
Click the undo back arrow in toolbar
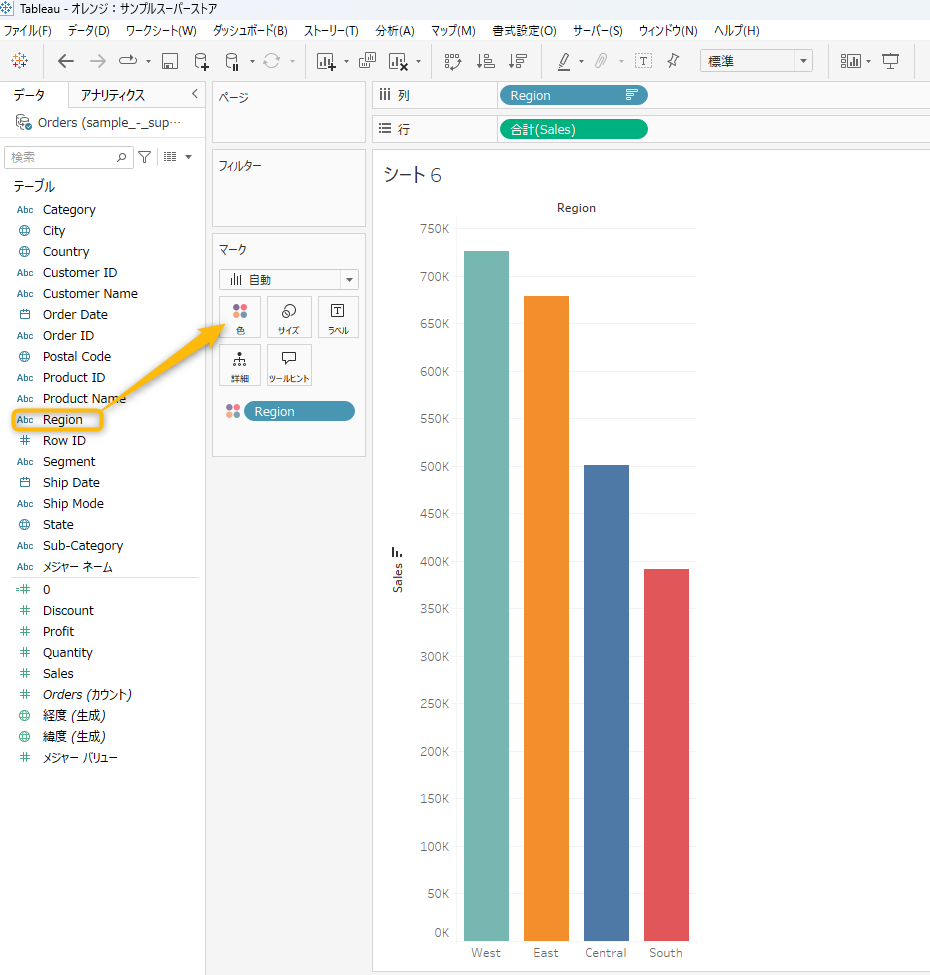66,61
